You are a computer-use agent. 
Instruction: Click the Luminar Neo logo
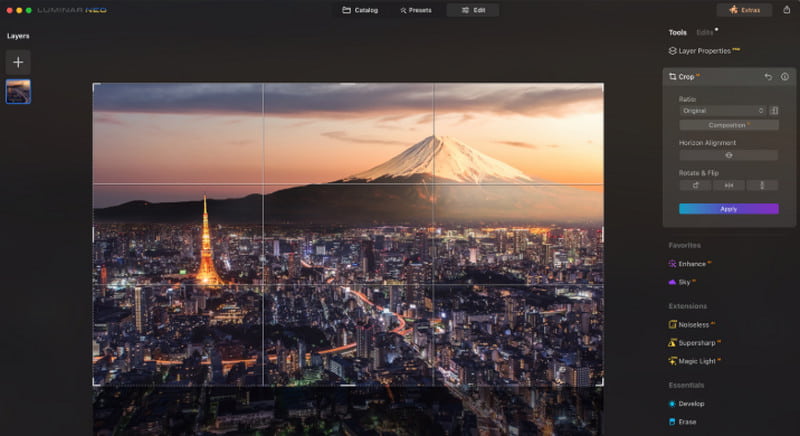point(72,10)
